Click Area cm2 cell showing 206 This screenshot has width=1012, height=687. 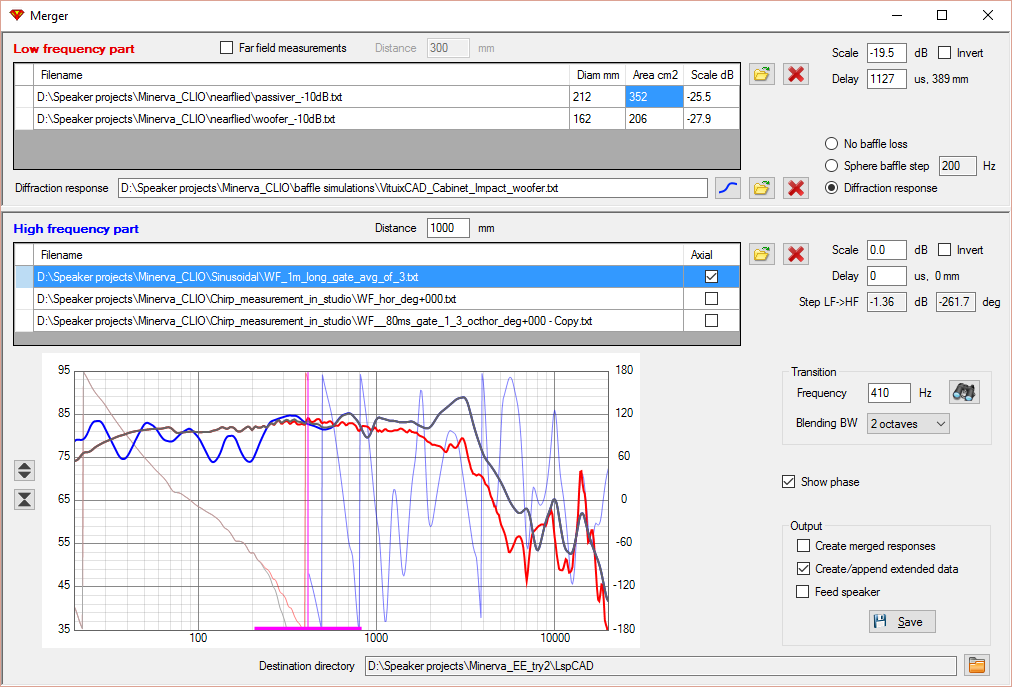654,119
